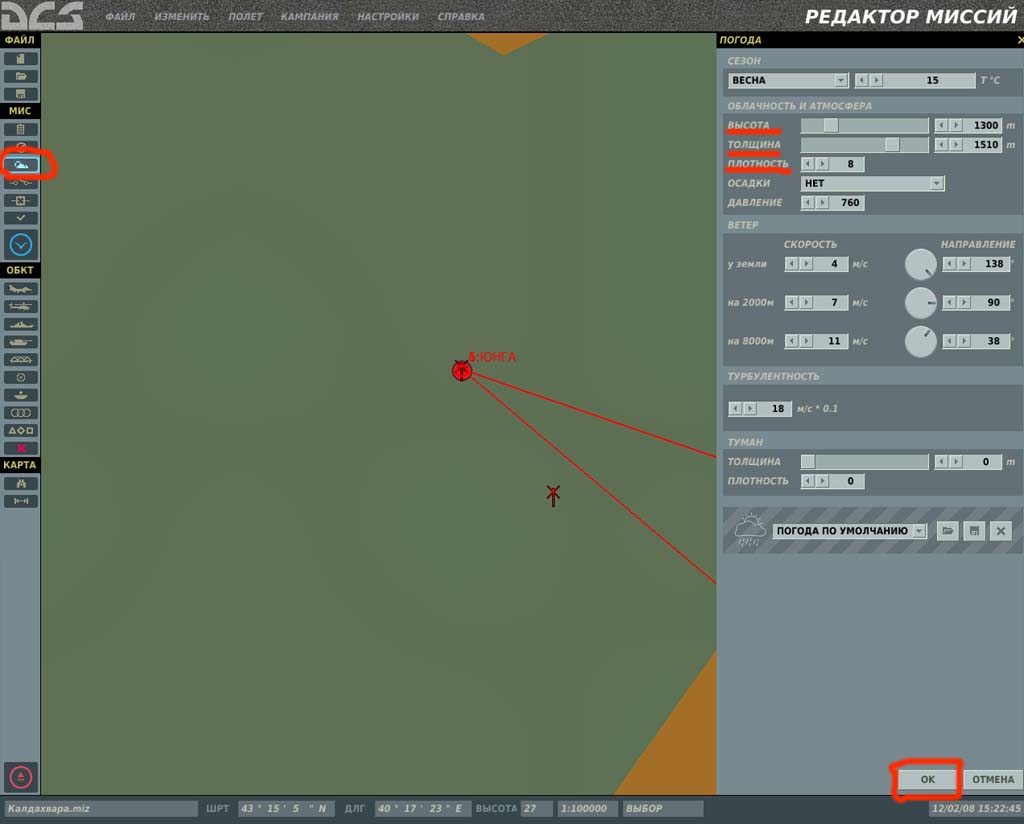Decrease ДАВЛЕНИЕ pressure value 760
The image size is (1024, 824).
point(808,202)
